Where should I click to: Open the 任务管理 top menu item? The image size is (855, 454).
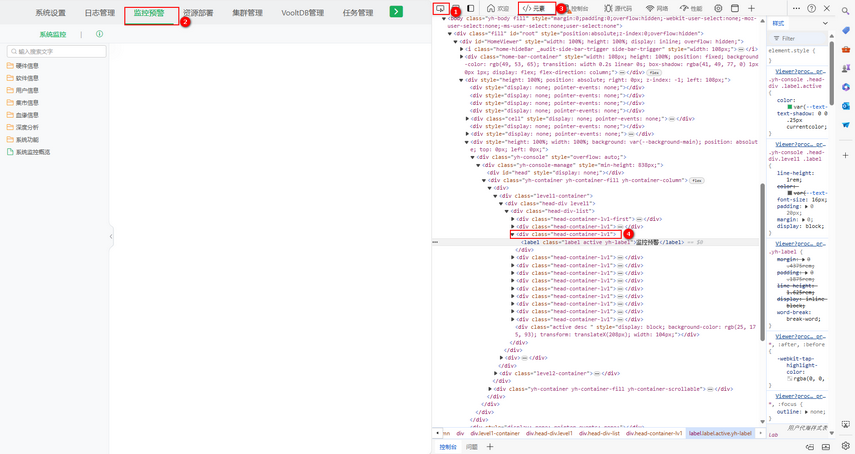pyautogui.click(x=358, y=13)
